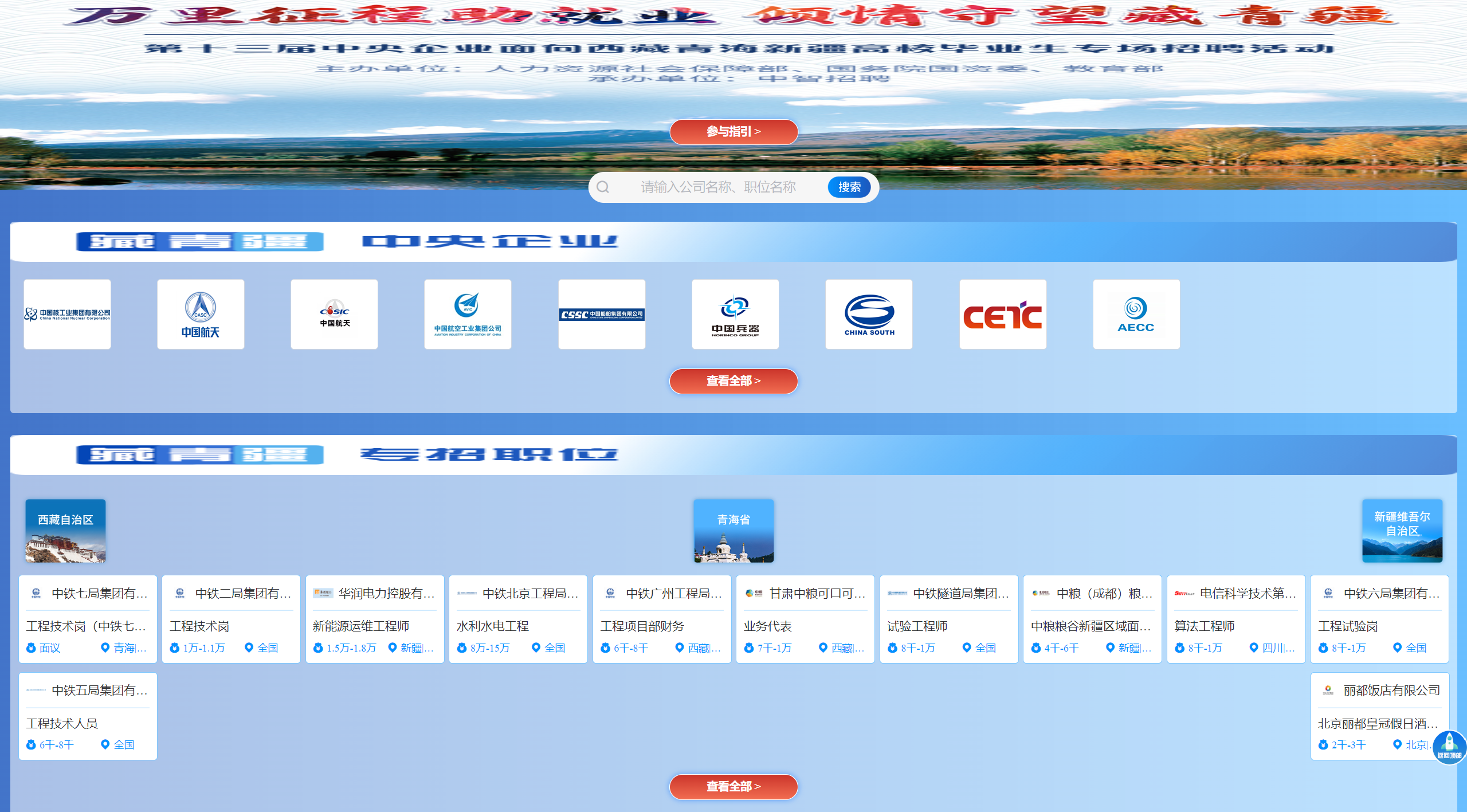
Task: Click 查看全部 under central enterprises logos
Action: [733, 381]
